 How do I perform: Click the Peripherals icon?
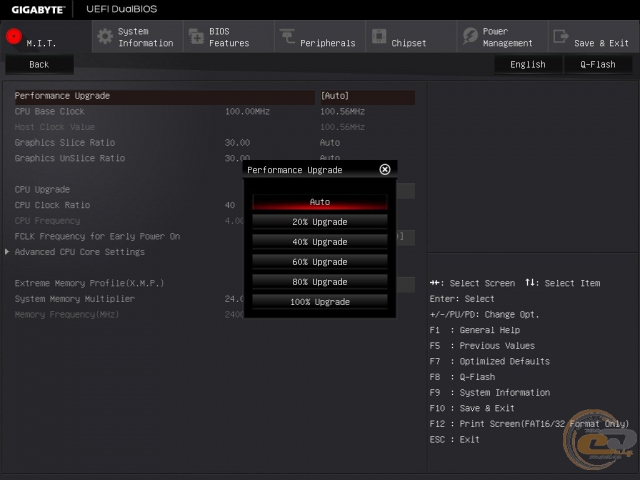pos(287,38)
